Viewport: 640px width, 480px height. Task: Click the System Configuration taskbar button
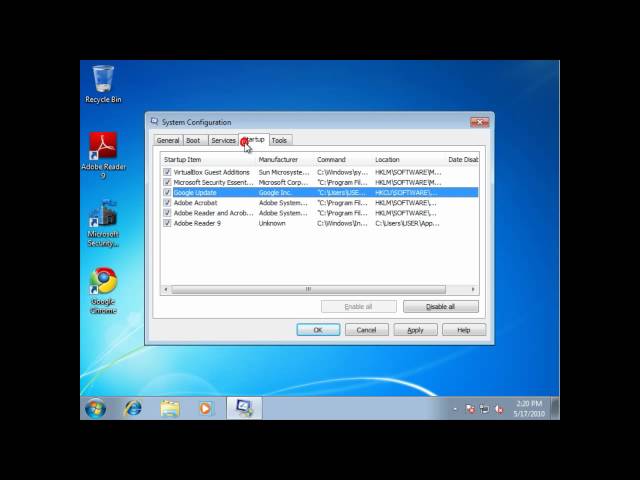[x=244, y=408]
